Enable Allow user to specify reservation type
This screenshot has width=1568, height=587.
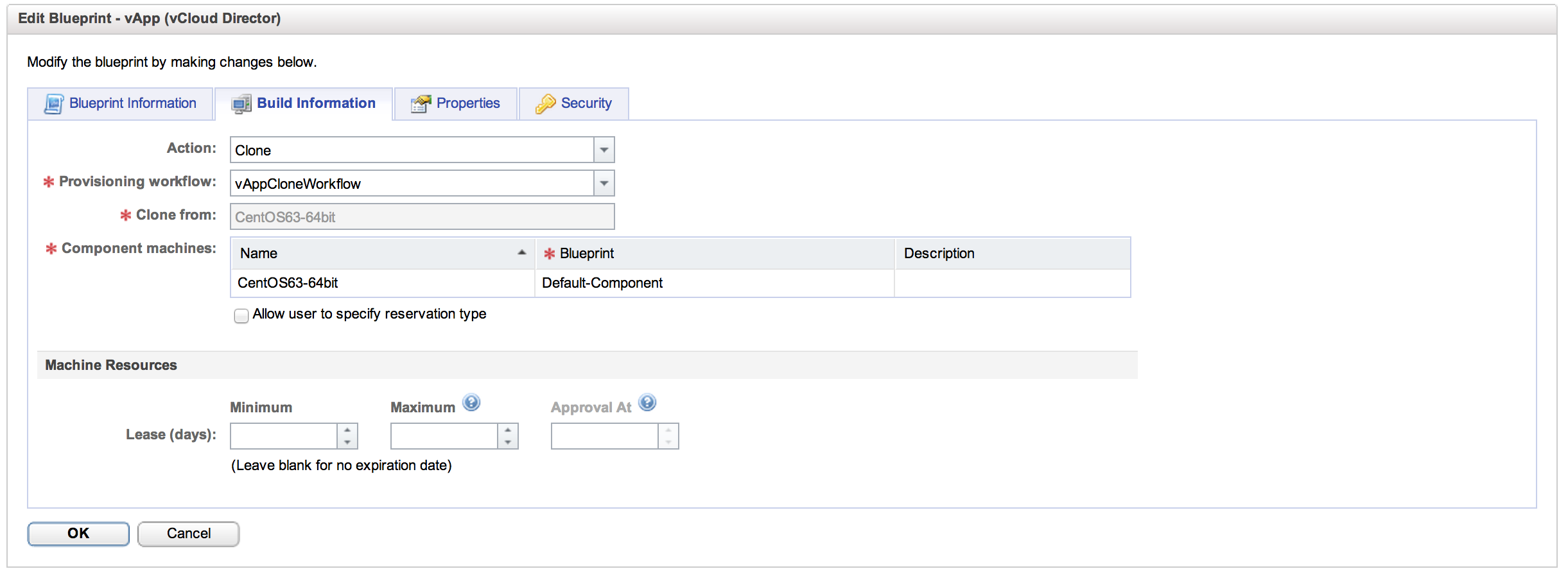(241, 315)
